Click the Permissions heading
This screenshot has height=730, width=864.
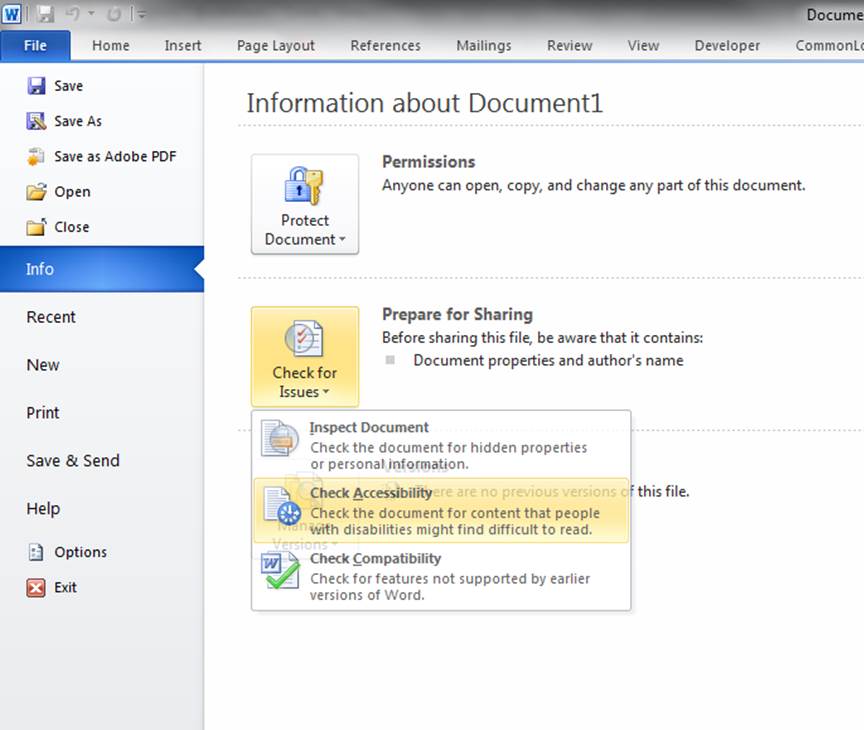tap(429, 162)
